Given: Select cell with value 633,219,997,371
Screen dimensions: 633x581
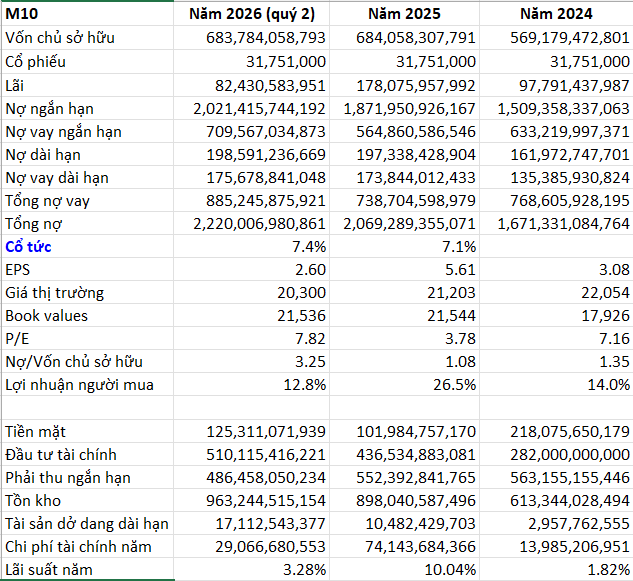Looking at the screenshot, I should coord(556,132).
